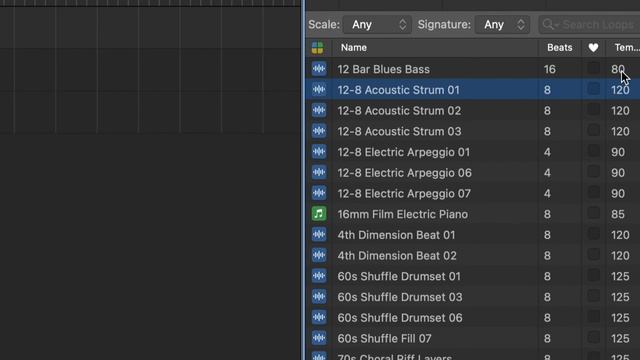This screenshot has width=640, height=360.
Task: Click green MIDI icon for 16mm Film Electric Piano
Action: point(319,214)
